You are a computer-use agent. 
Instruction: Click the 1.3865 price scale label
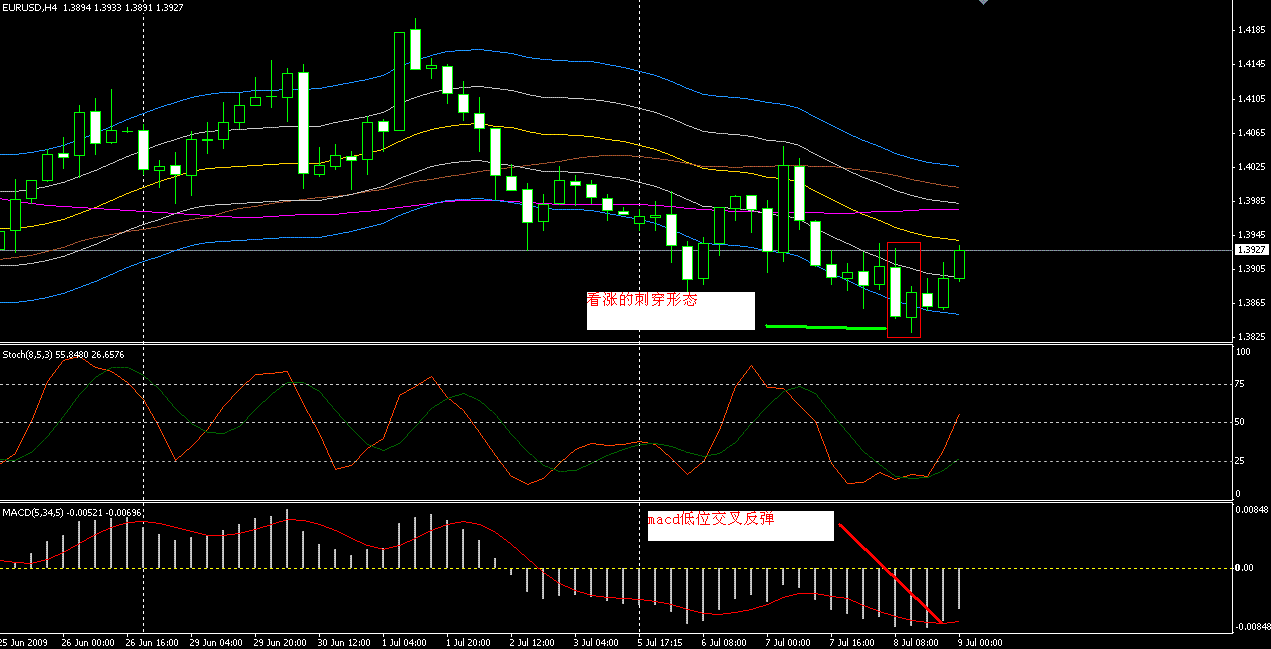click(1250, 303)
